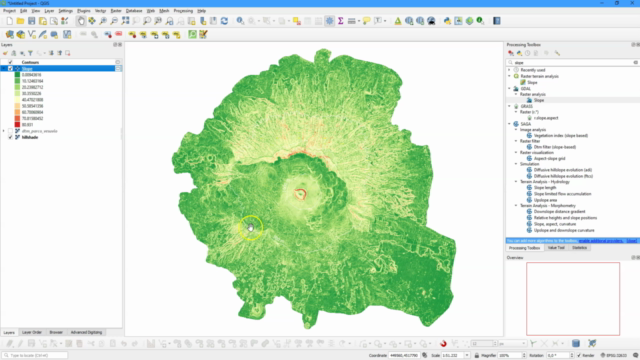
Task: Open a project using the folder icon
Action: (20, 21)
